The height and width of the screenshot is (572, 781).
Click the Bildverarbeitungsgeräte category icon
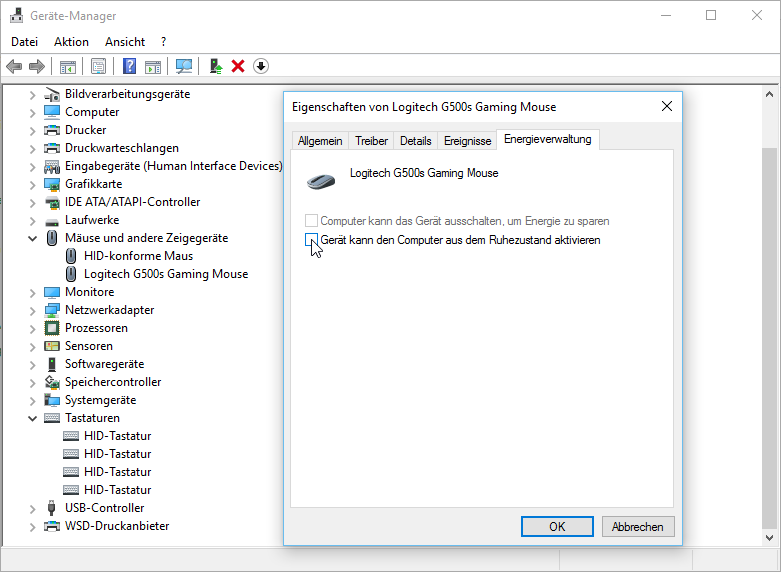(x=52, y=94)
